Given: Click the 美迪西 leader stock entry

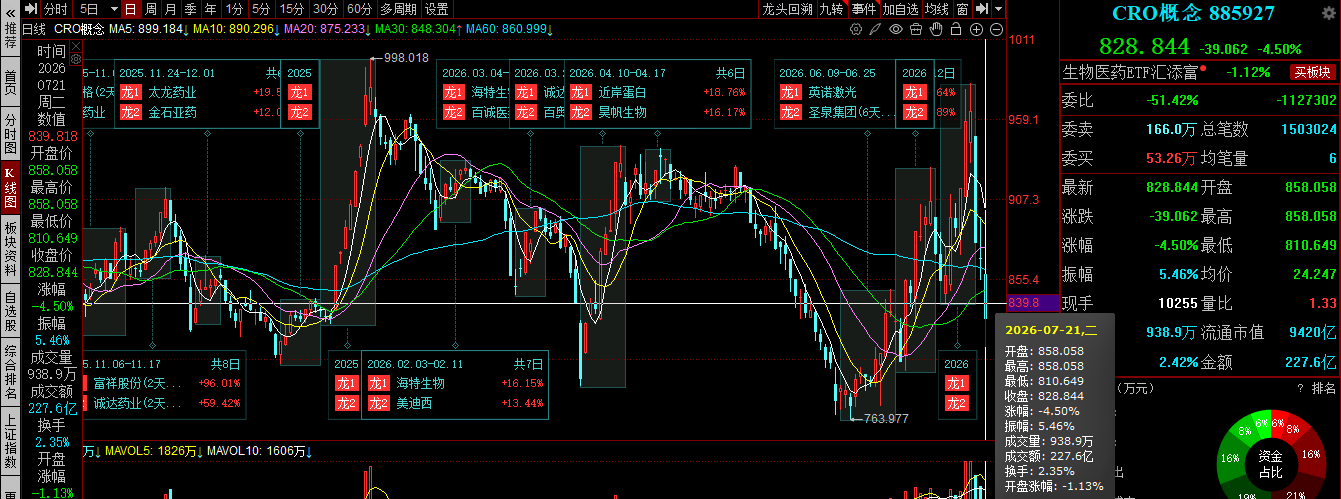Looking at the screenshot, I should coord(416,403).
